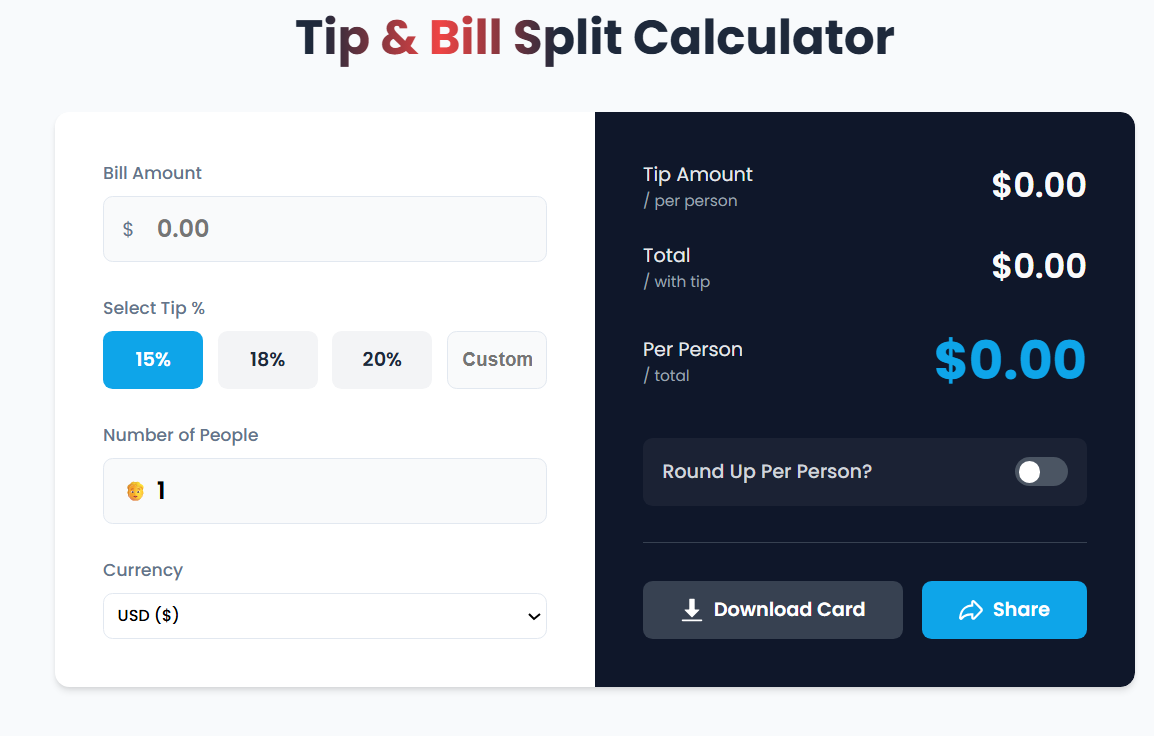The width and height of the screenshot is (1154, 736).
Task: Click the download icon on Download Card button
Action: click(x=691, y=609)
